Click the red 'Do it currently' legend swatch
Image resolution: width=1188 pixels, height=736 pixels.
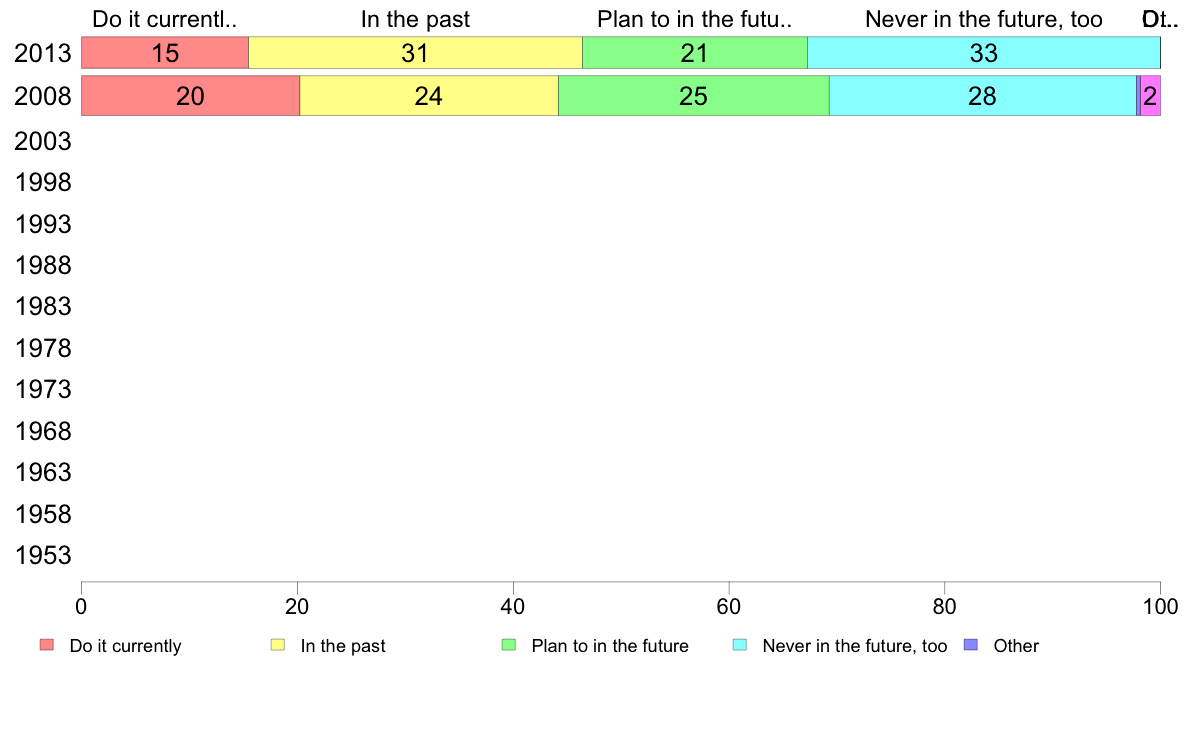[47, 645]
